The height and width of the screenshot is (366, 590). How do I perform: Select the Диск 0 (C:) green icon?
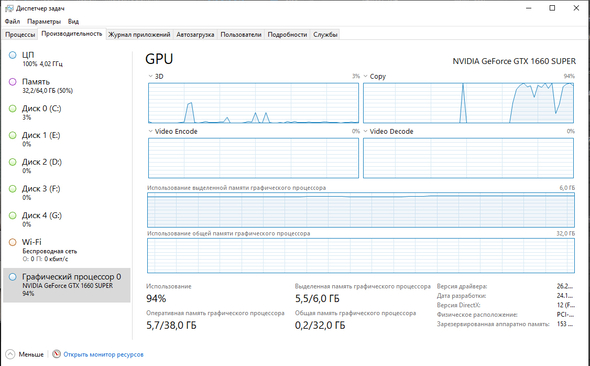tap(12, 109)
